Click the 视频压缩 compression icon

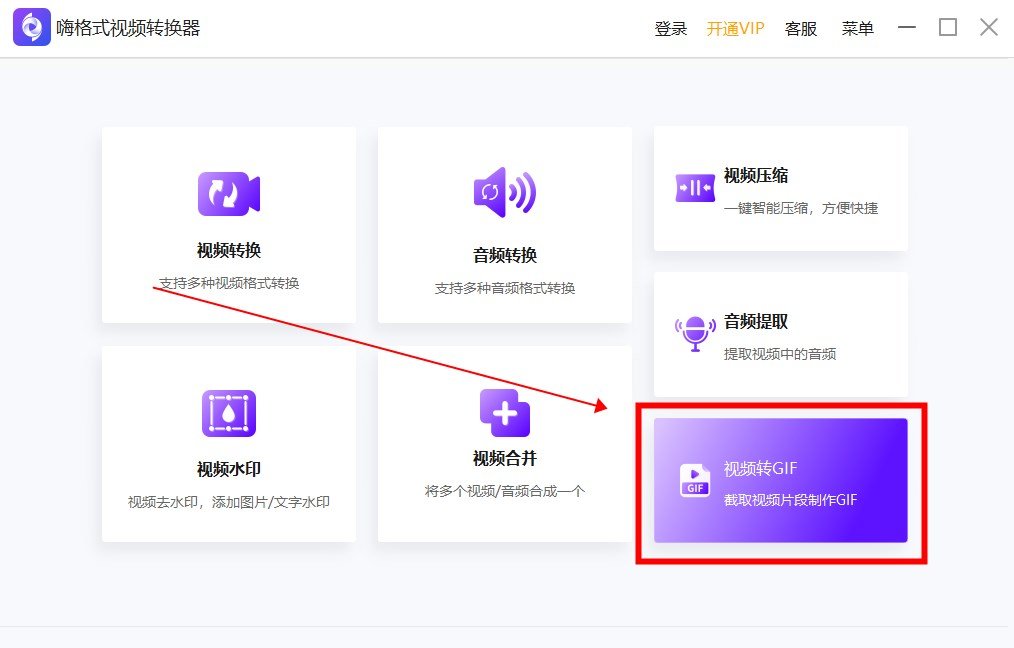click(x=694, y=186)
